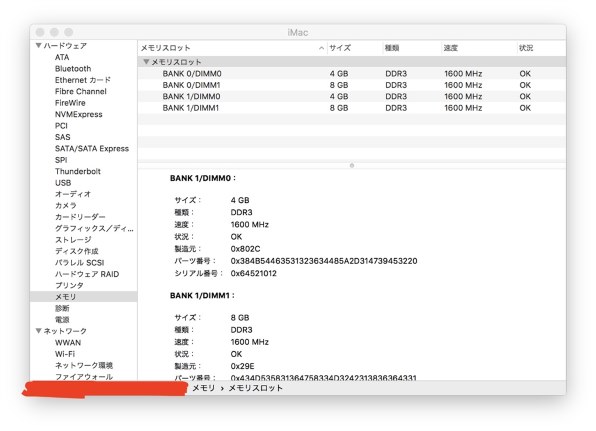Click メモリ in the bottom path bar
The height and width of the screenshot is (431, 596).
(x=204, y=388)
